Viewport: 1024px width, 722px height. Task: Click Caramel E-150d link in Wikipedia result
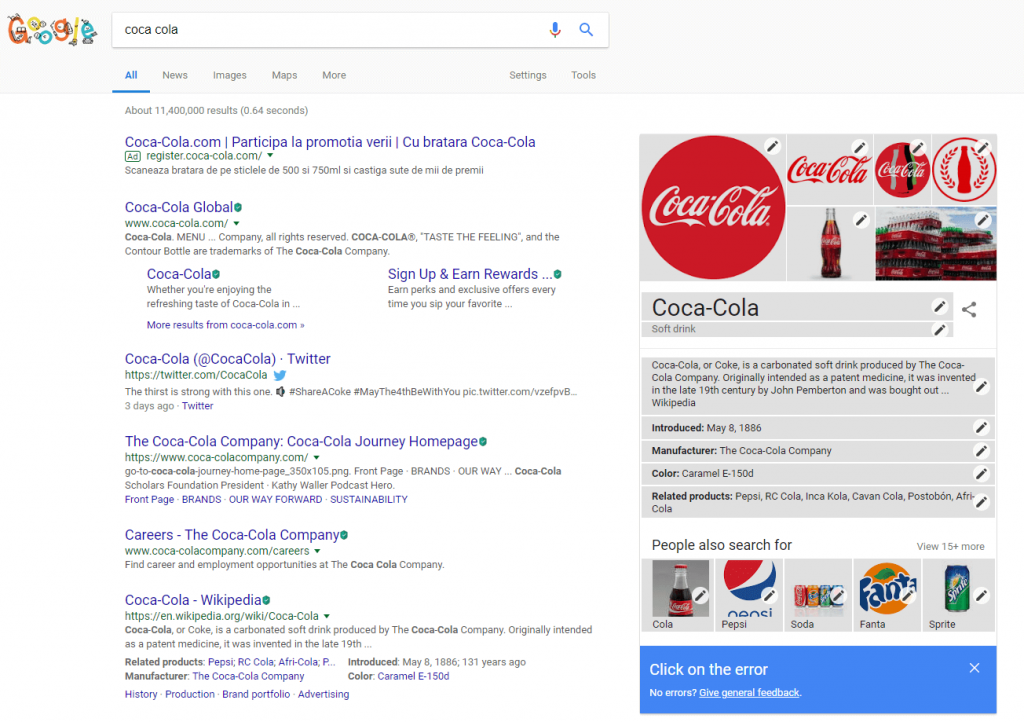[x=413, y=676]
